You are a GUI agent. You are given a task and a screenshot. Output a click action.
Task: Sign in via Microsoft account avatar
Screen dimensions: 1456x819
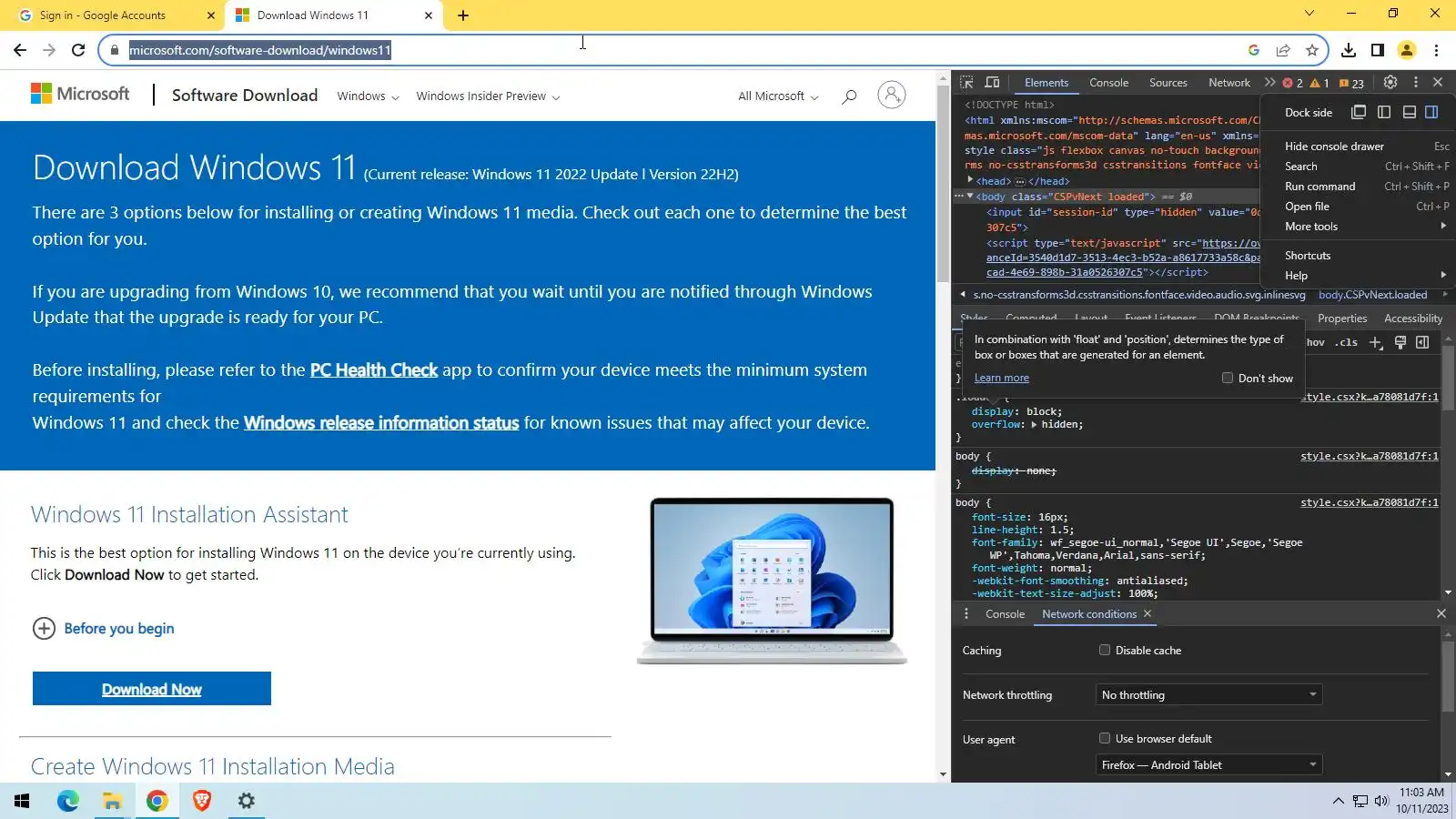[x=892, y=95]
